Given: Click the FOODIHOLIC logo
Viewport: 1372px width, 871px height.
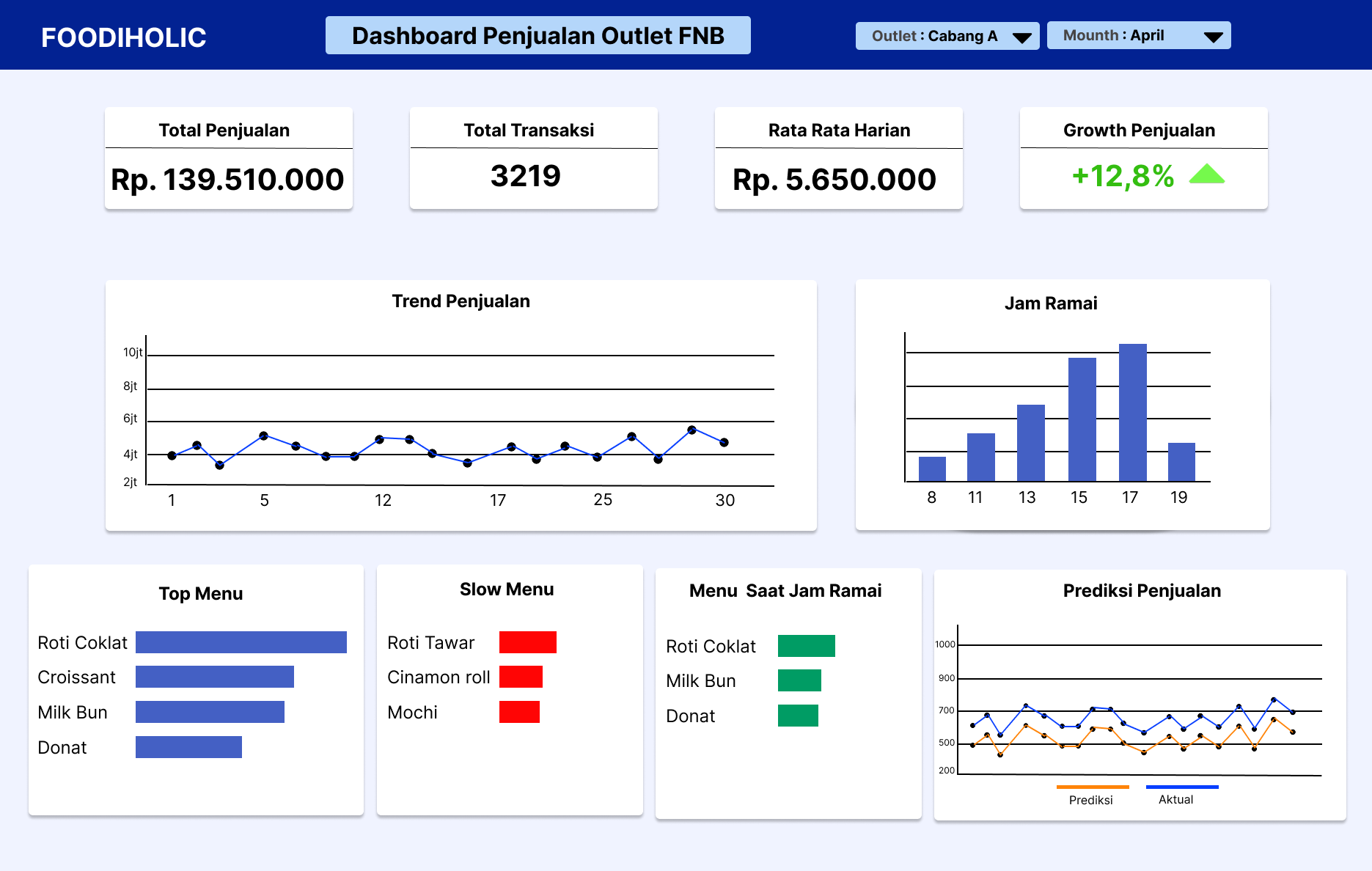Looking at the screenshot, I should [x=123, y=37].
